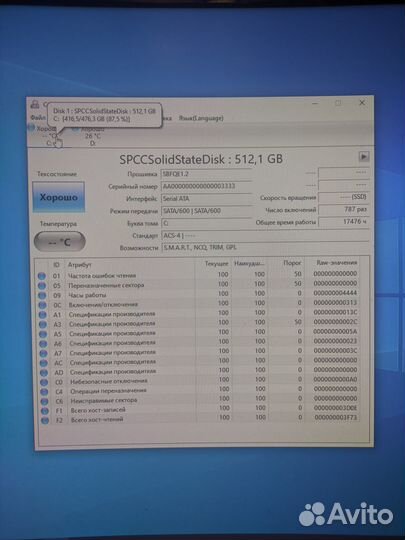
Task: Click the ID column header
Action: coord(56,264)
